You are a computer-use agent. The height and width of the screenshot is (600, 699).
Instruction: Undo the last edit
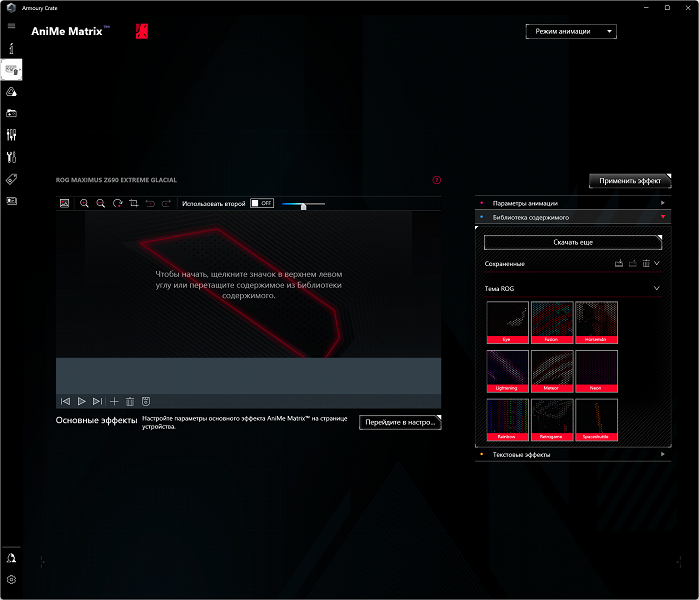pyautogui.click(x=150, y=203)
